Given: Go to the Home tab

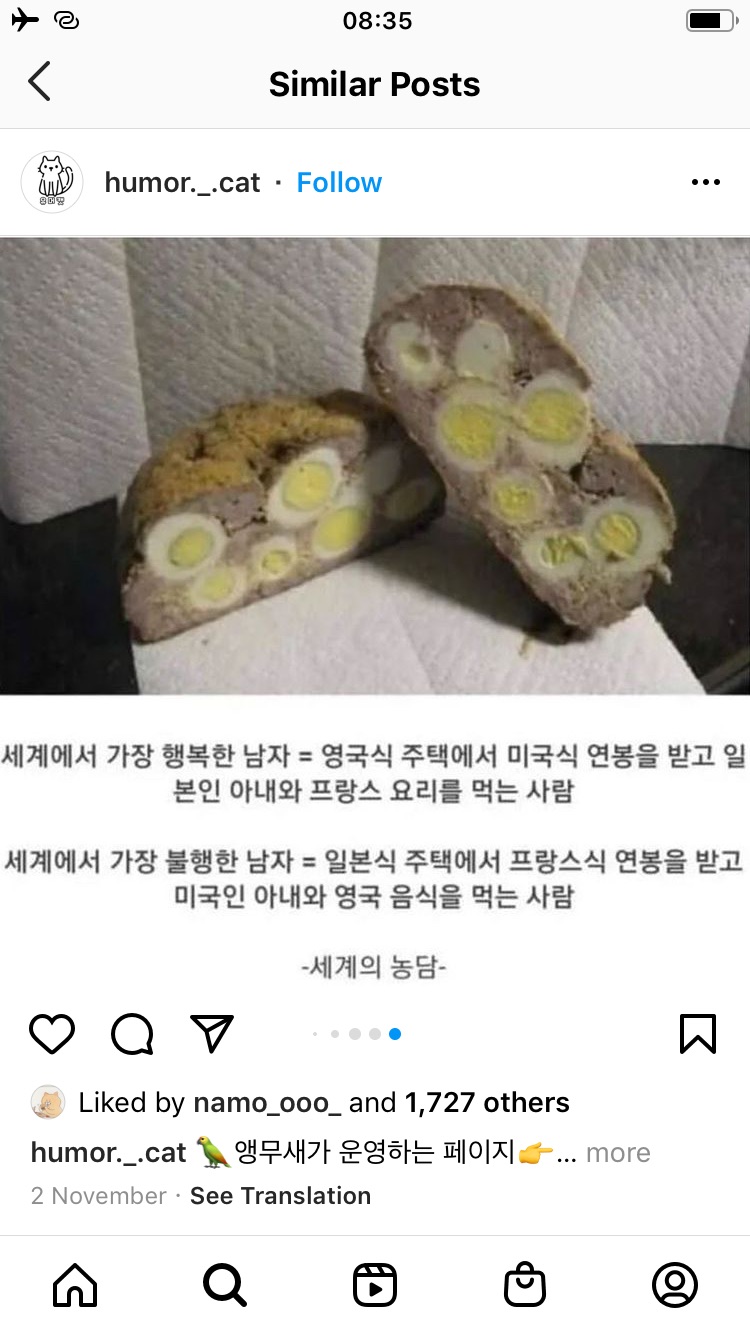Looking at the screenshot, I should pos(75,1285).
